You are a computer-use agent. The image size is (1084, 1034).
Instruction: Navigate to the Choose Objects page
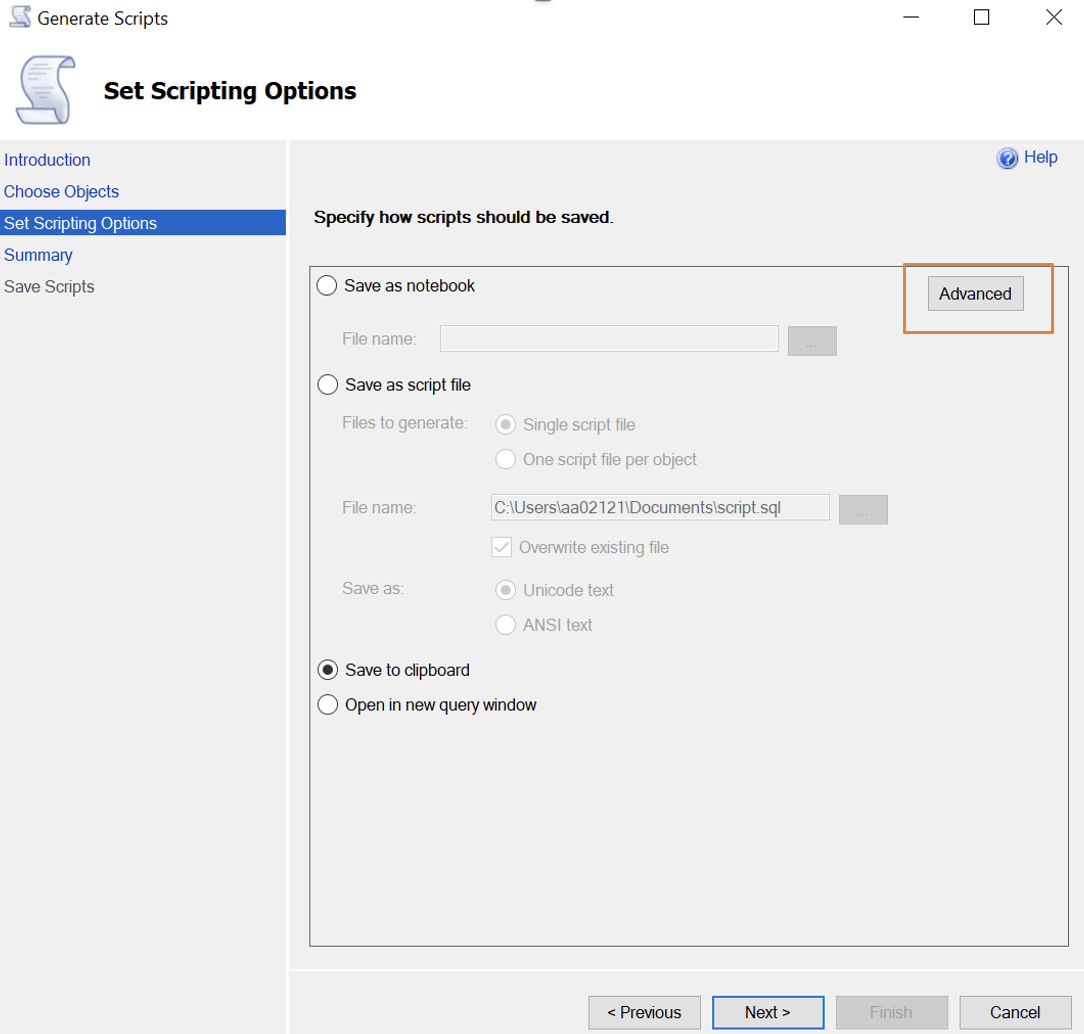[x=61, y=192]
